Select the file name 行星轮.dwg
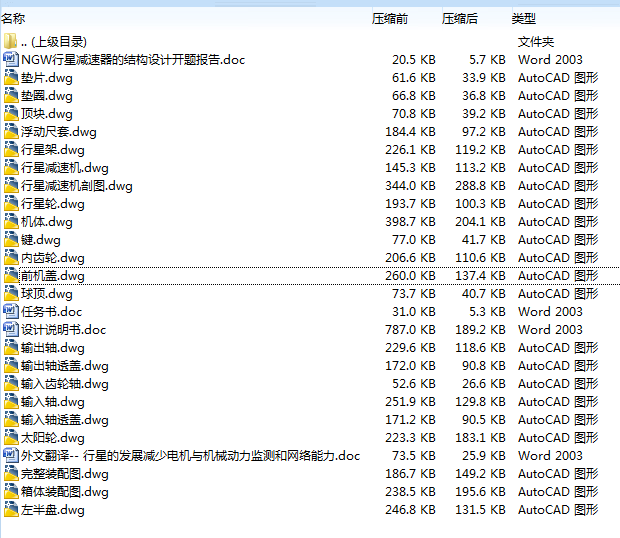620x538 pixels. coord(53,204)
